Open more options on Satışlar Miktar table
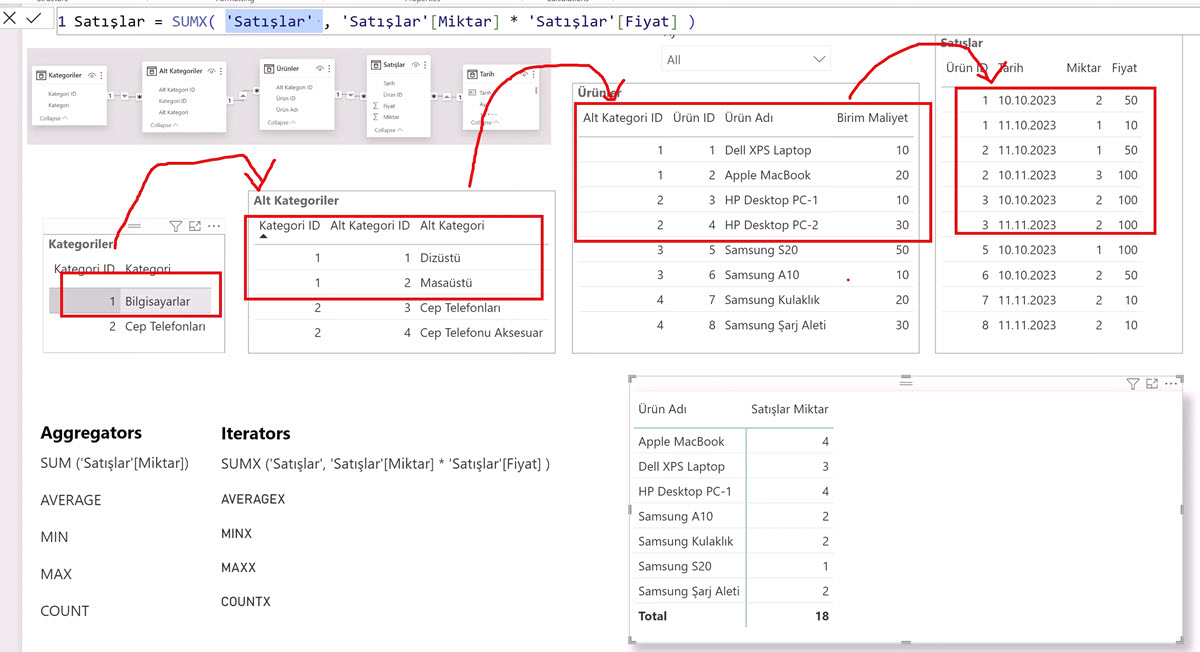1200x652 pixels. pyautogui.click(x=1172, y=384)
